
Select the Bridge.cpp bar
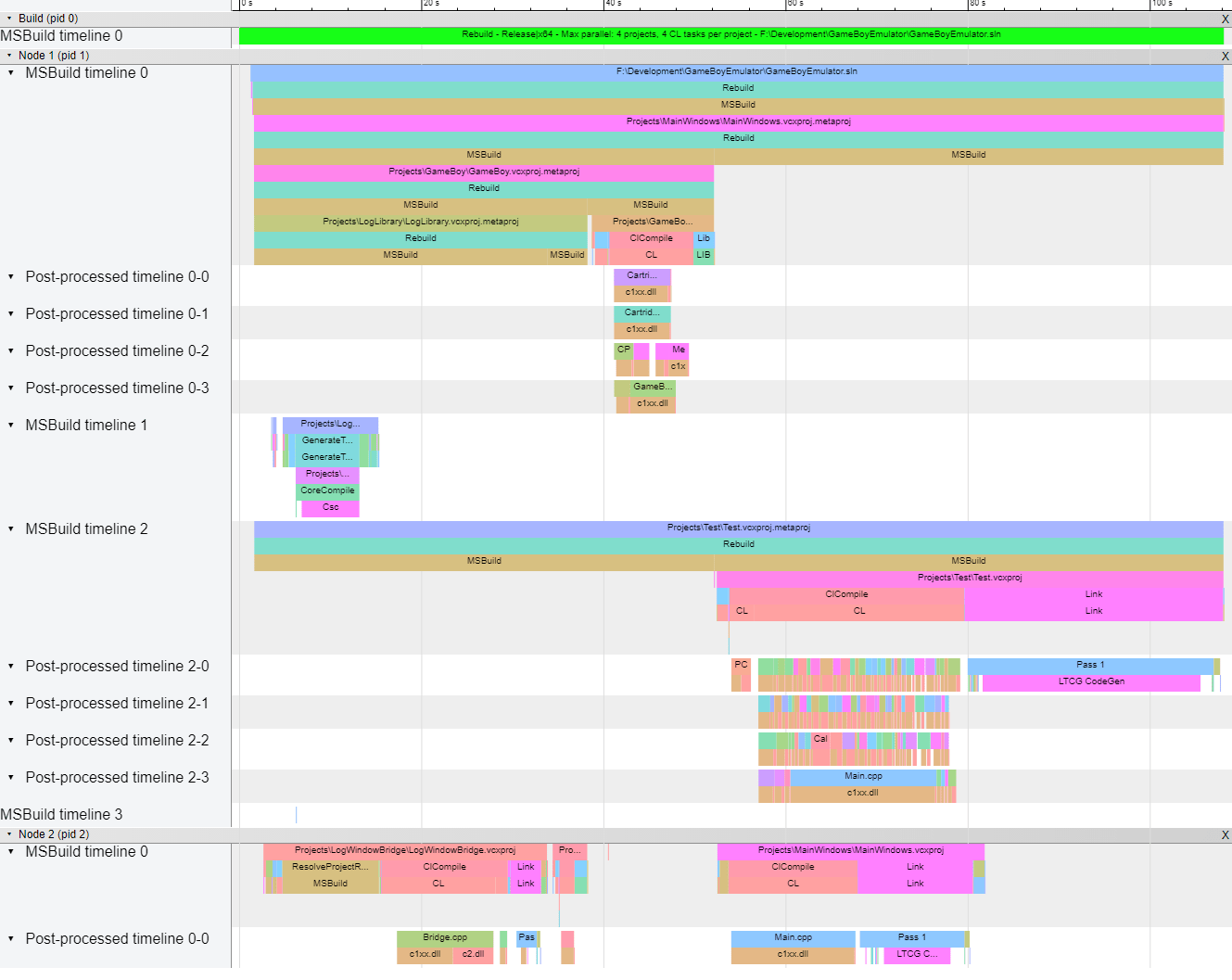(x=445, y=937)
